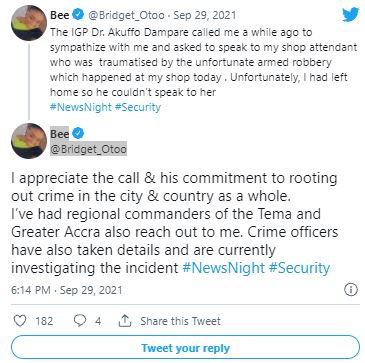This screenshot has width=365, height=363.
Task: Click @Bridget_Otoo handle in top tweet
Action: tap(128, 15)
